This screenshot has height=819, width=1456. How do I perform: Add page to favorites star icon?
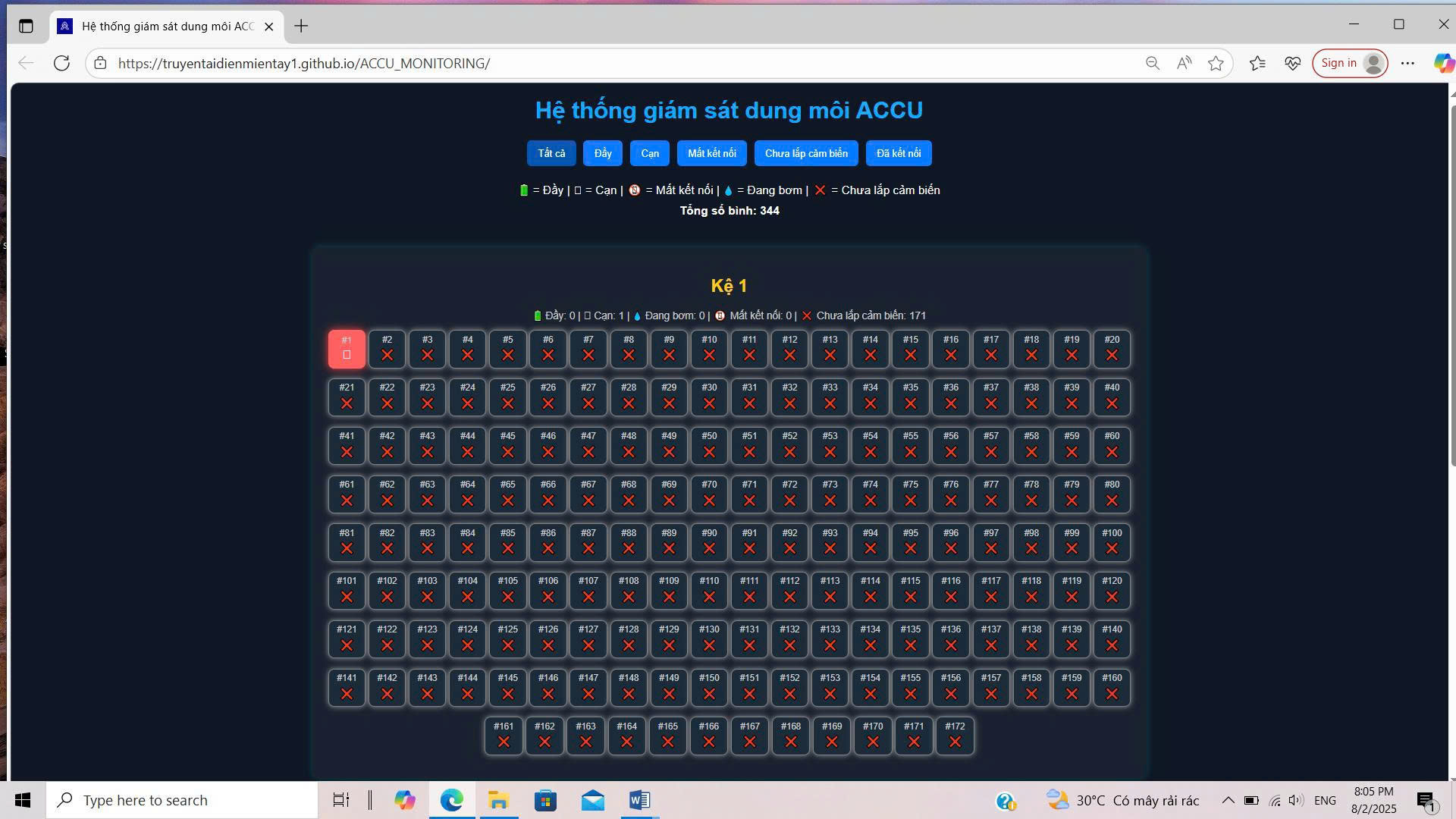1216,64
